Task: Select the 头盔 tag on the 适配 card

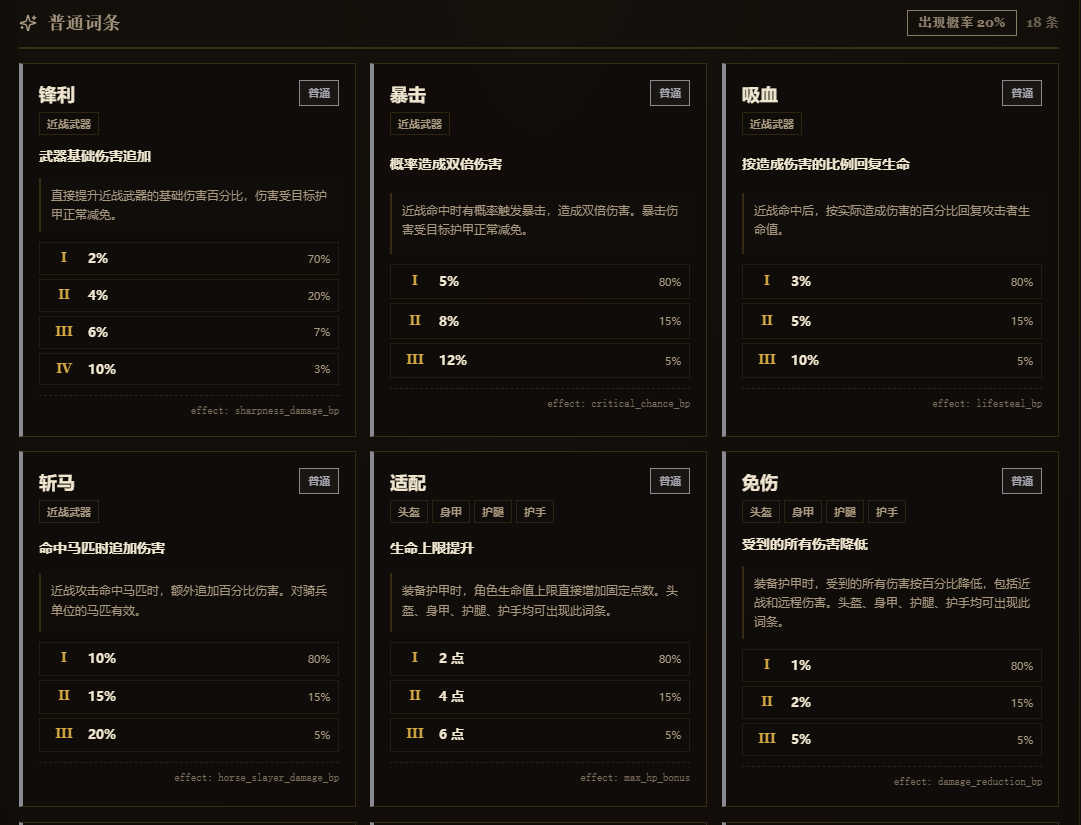Action: point(409,512)
